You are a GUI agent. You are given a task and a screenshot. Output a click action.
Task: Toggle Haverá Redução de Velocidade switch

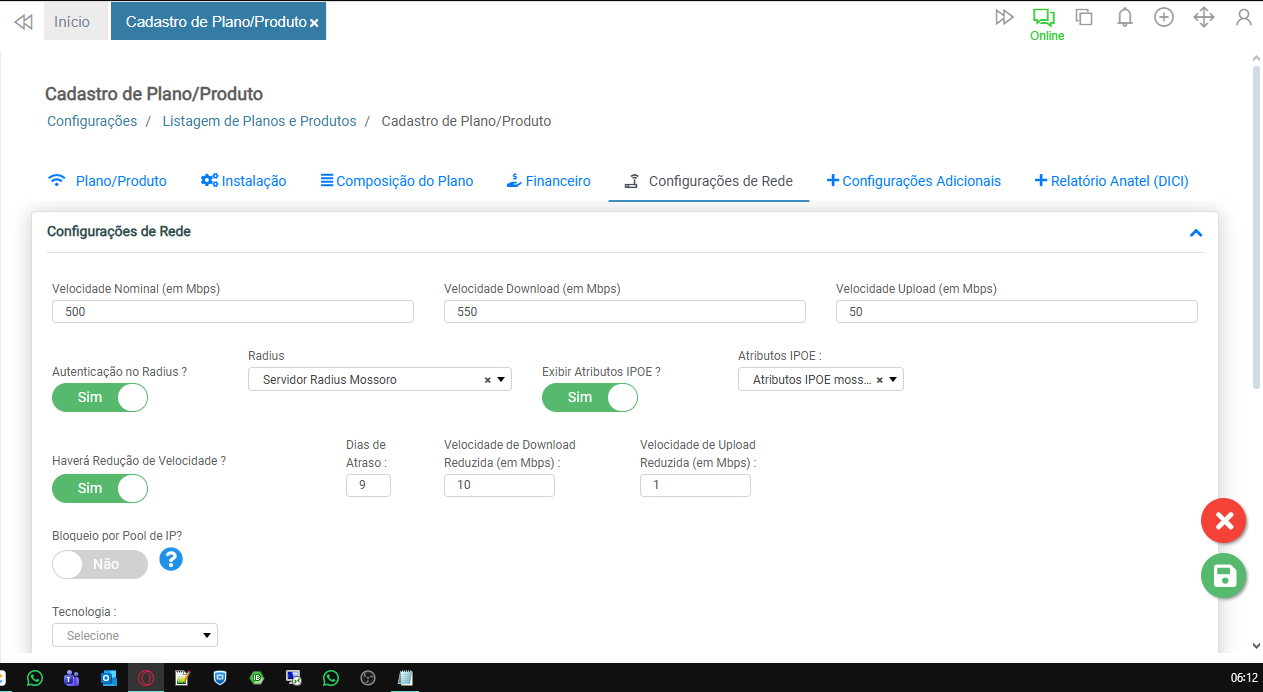[x=100, y=488]
